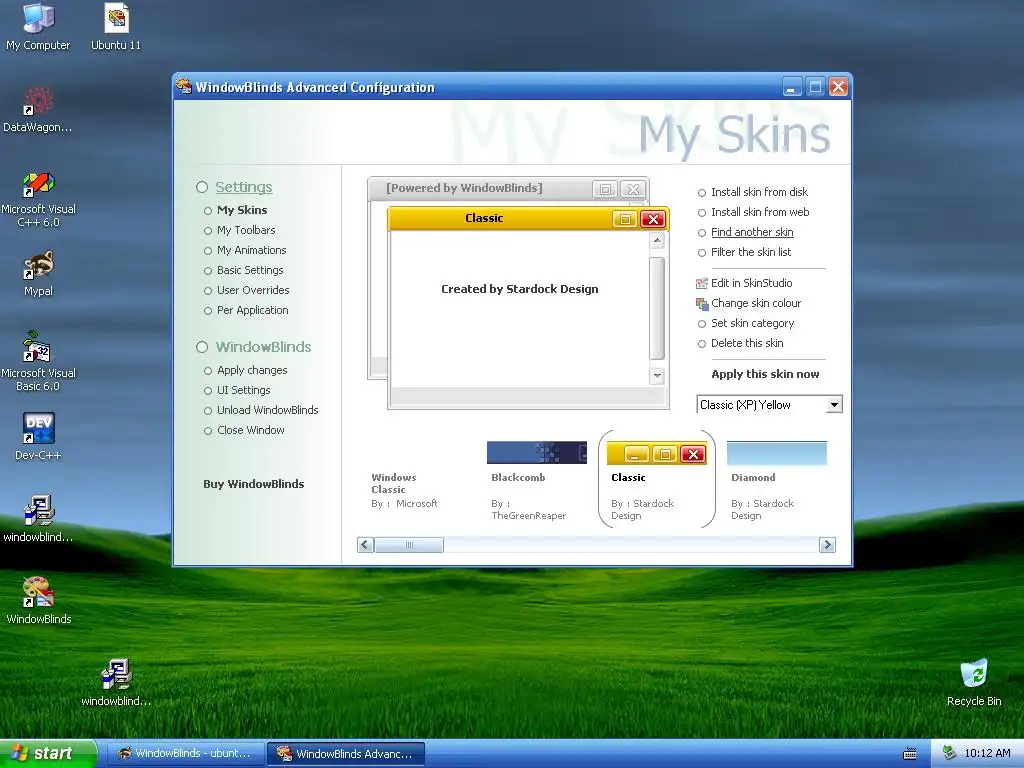Select the Windows Classic skin

(x=406, y=490)
